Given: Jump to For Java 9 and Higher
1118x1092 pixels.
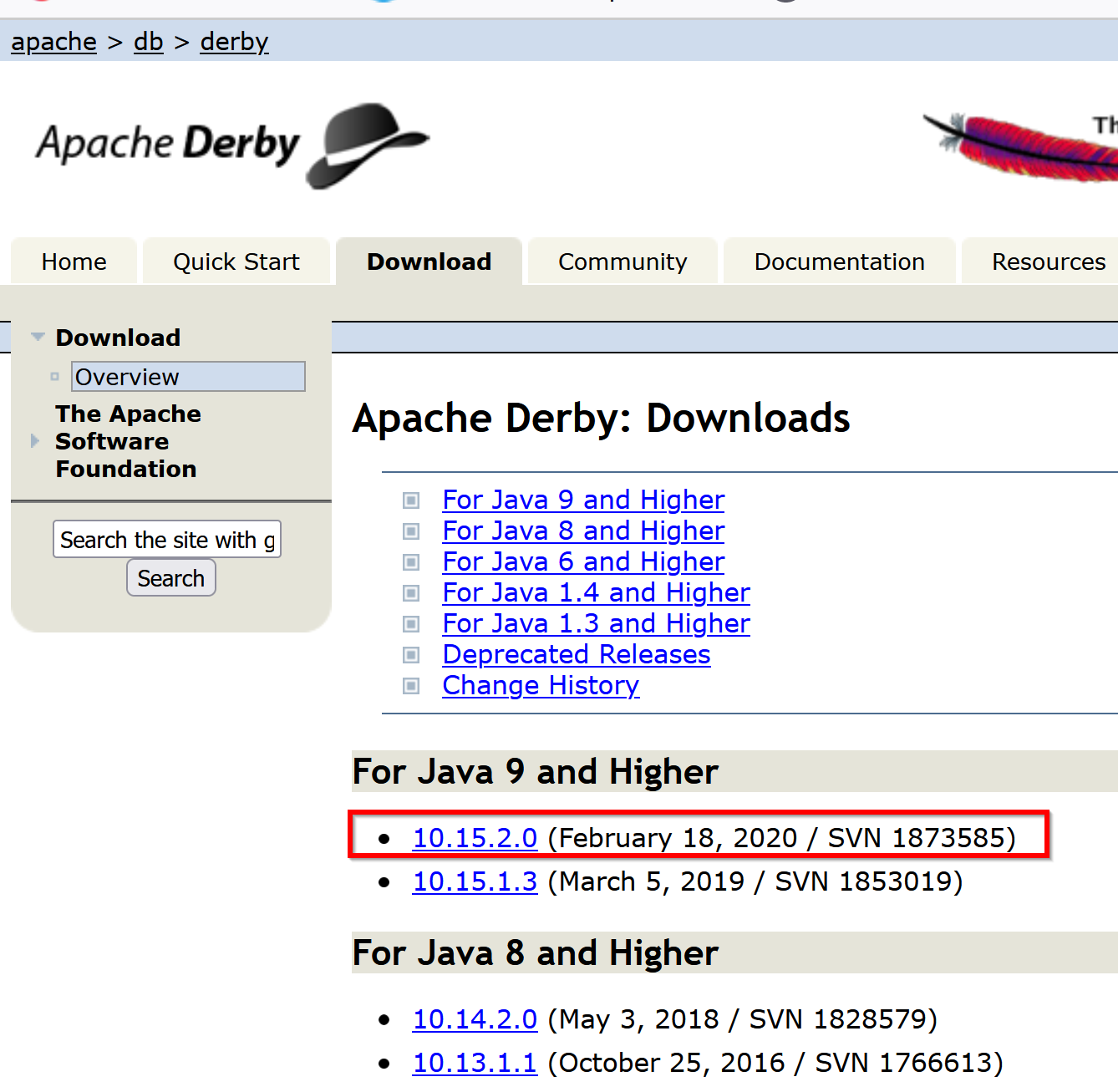Looking at the screenshot, I should click(583, 500).
